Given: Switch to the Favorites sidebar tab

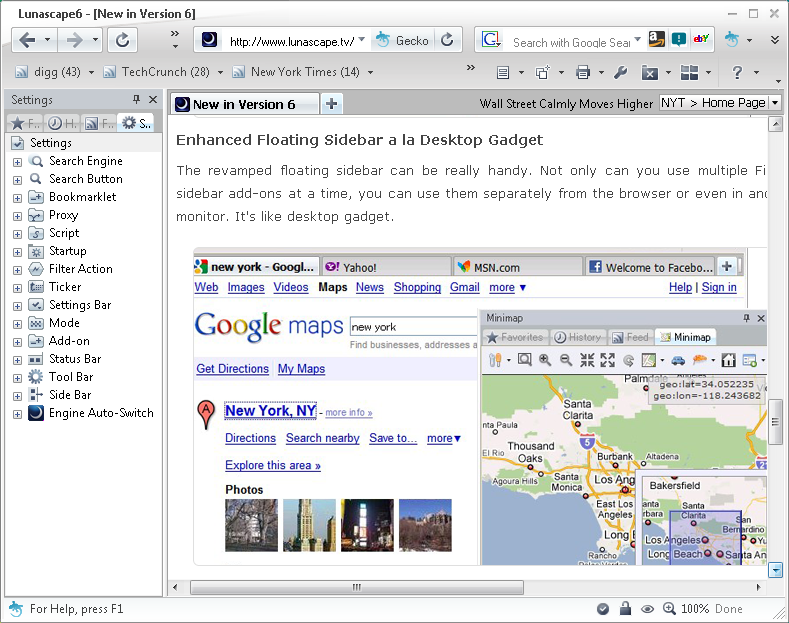Looking at the screenshot, I should coord(25,123).
